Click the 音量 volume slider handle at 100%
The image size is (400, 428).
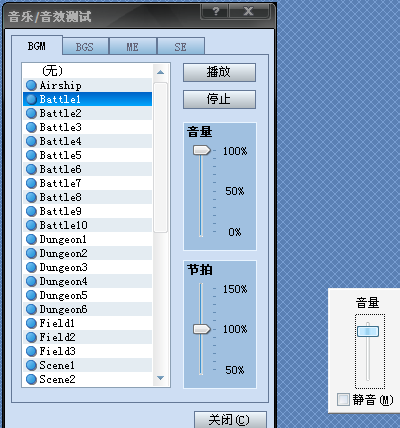(x=202, y=150)
